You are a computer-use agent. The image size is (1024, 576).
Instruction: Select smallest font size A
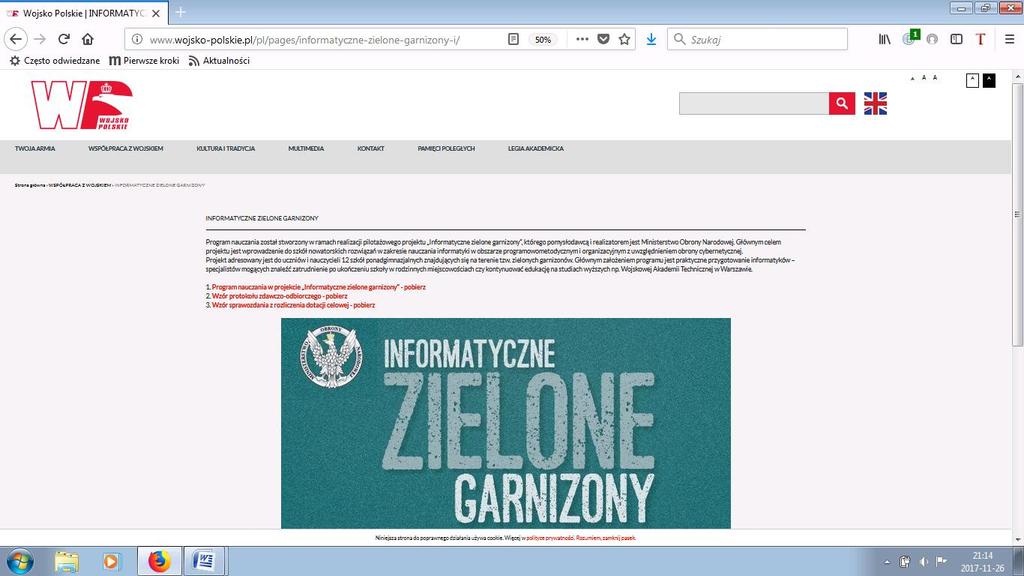pyautogui.click(x=912, y=78)
